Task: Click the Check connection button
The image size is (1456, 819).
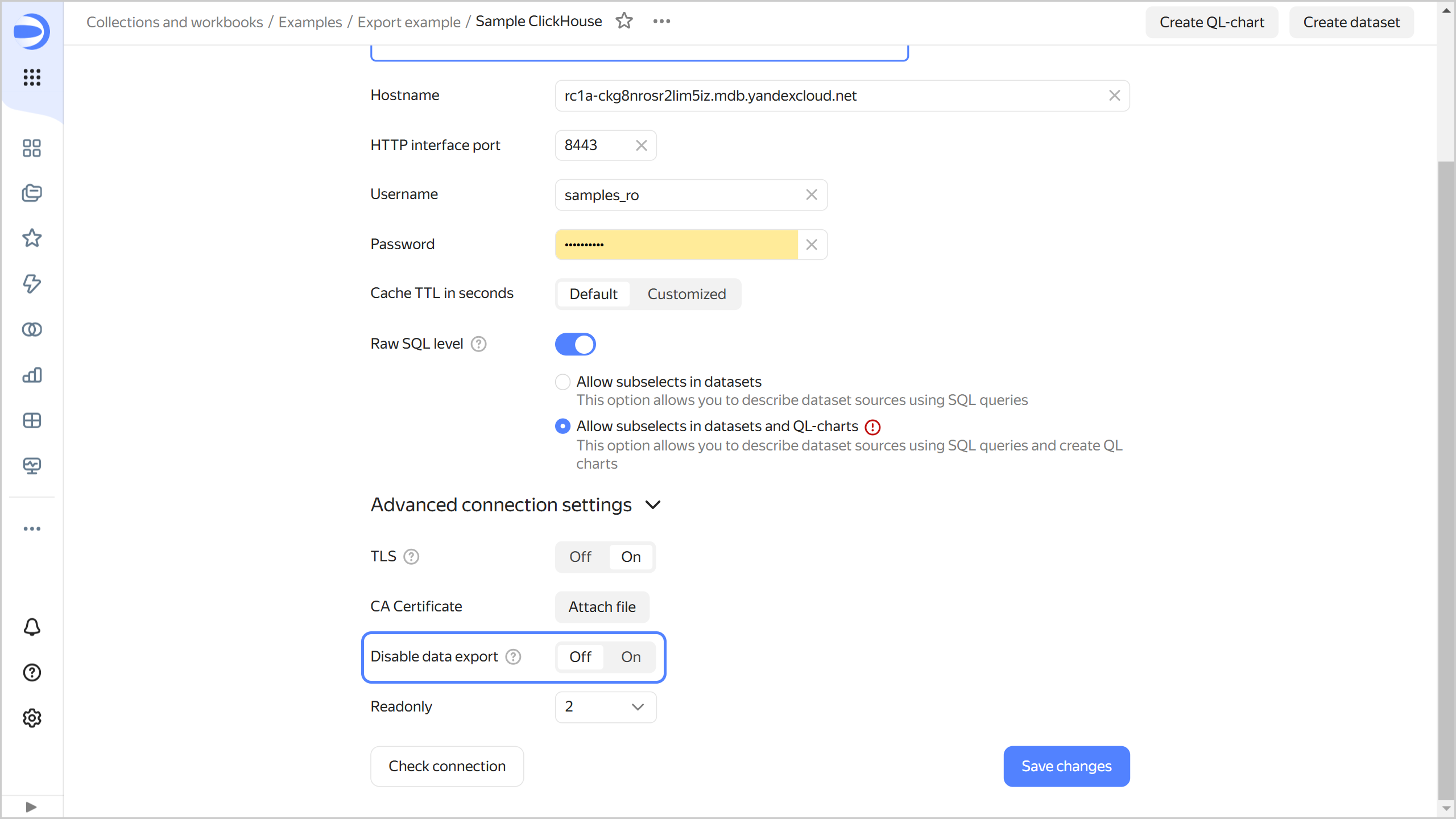Action: click(x=446, y=766)
